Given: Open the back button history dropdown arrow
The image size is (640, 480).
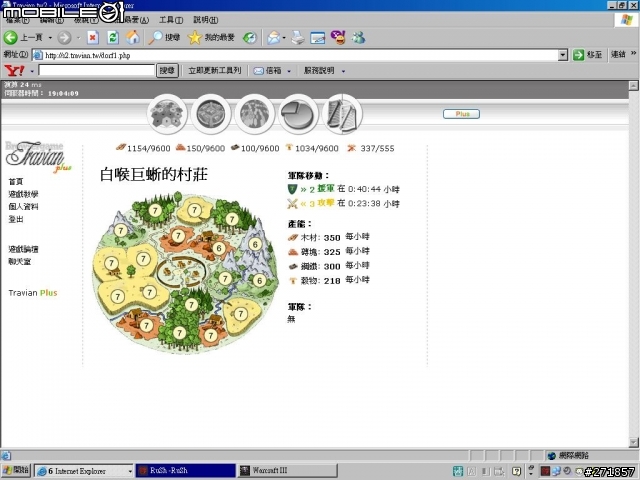Looking at the screenshot, I should [x=50, y=38].
